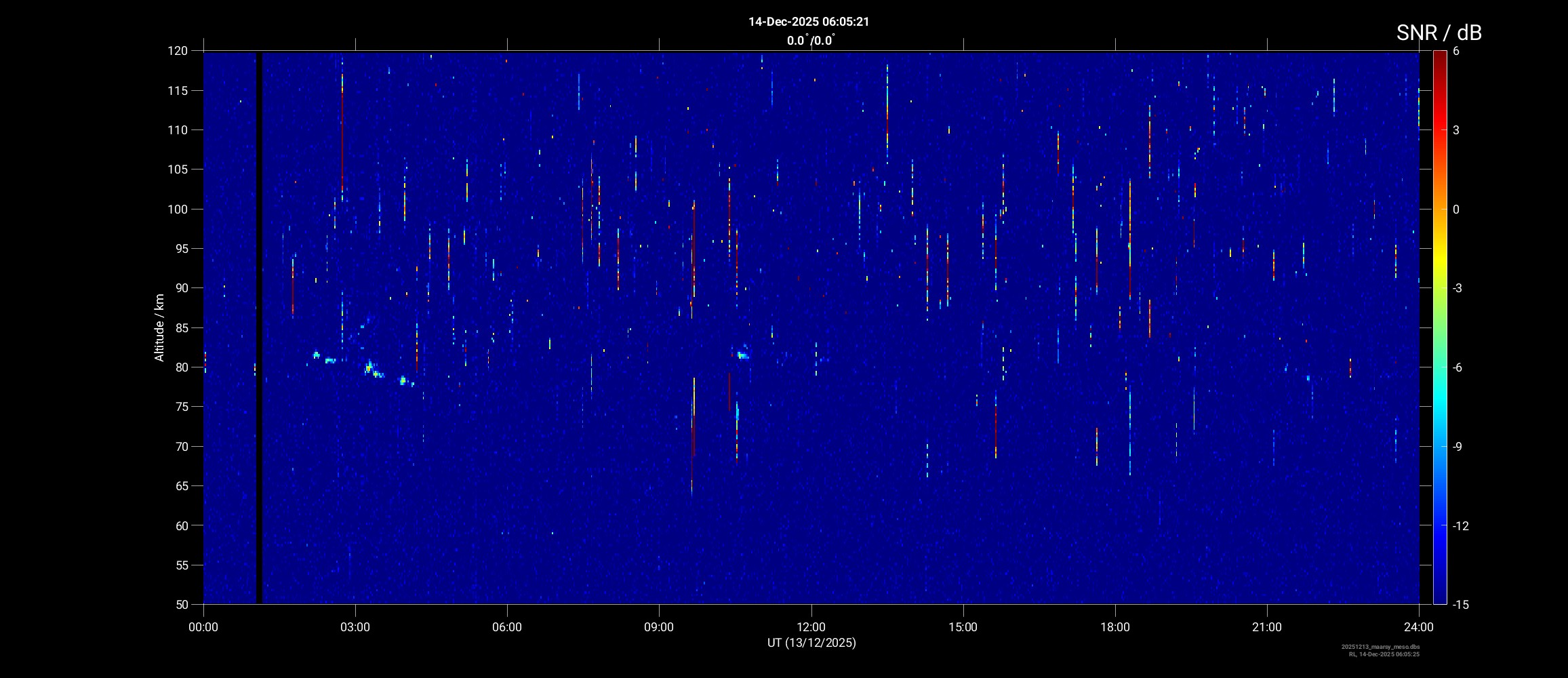The width and height of the screenshot is (1568, 678).
Task: Click the plot title timestamp 14-Dec-2025 06:05:21
Action: pos(808,22)
